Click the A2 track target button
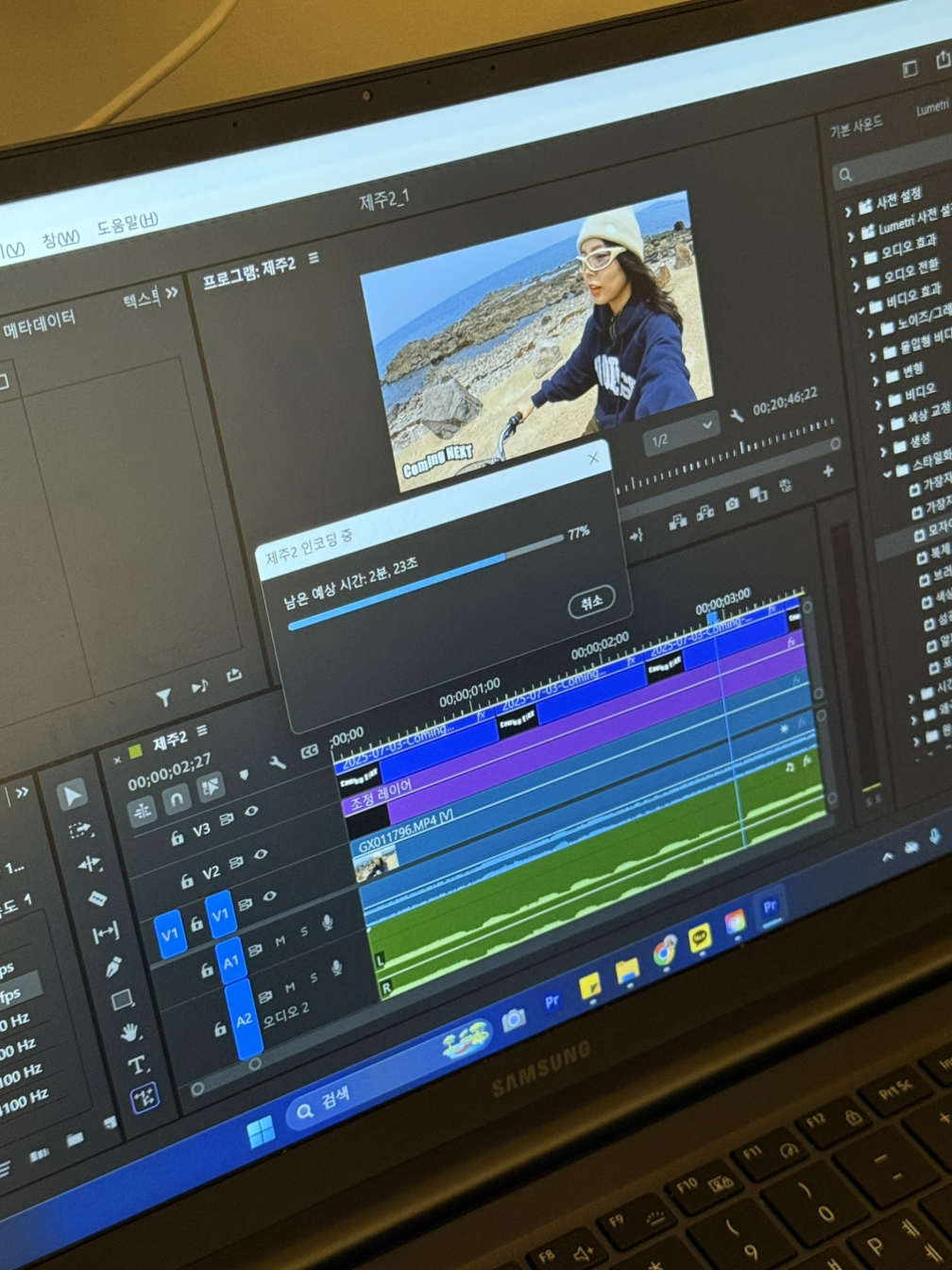The image size is (952, 1270). click(244, 1020)
